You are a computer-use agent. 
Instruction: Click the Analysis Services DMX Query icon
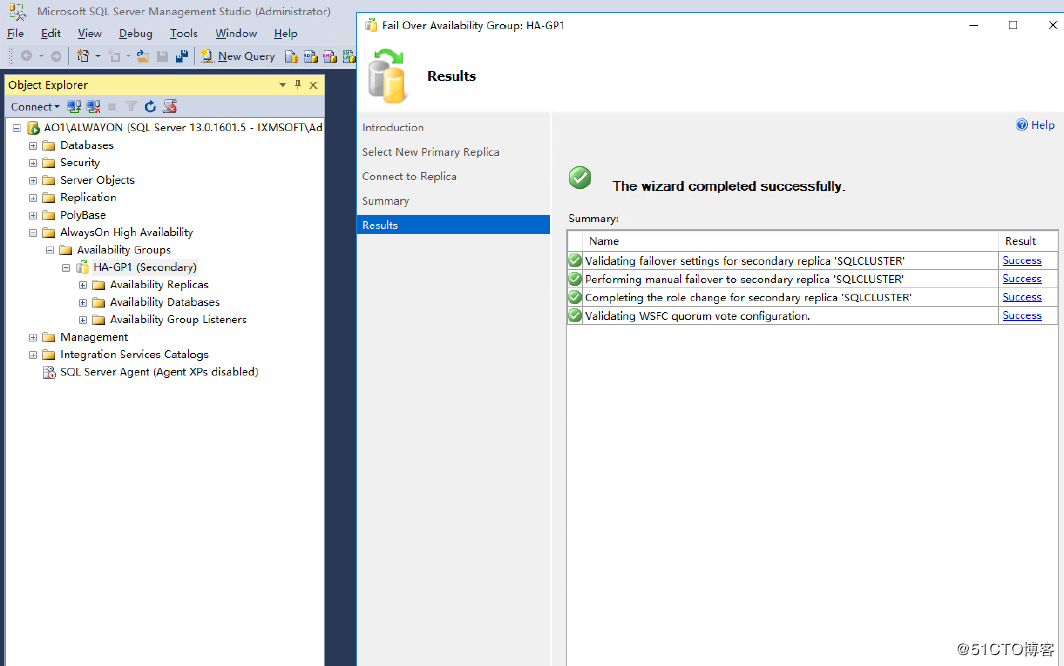coord(330,56)
